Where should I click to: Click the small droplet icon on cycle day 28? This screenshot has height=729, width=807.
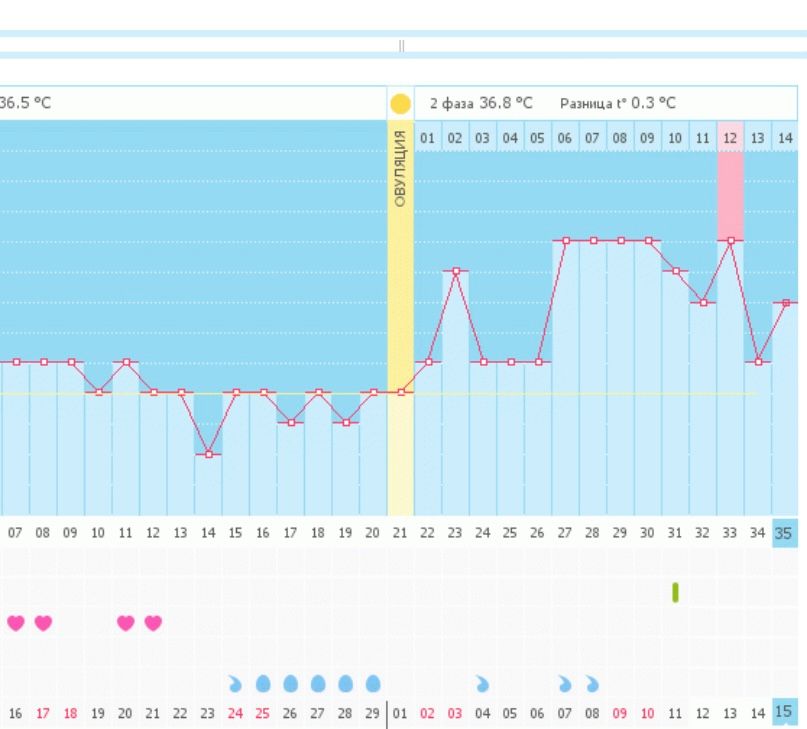click(592, 683)
